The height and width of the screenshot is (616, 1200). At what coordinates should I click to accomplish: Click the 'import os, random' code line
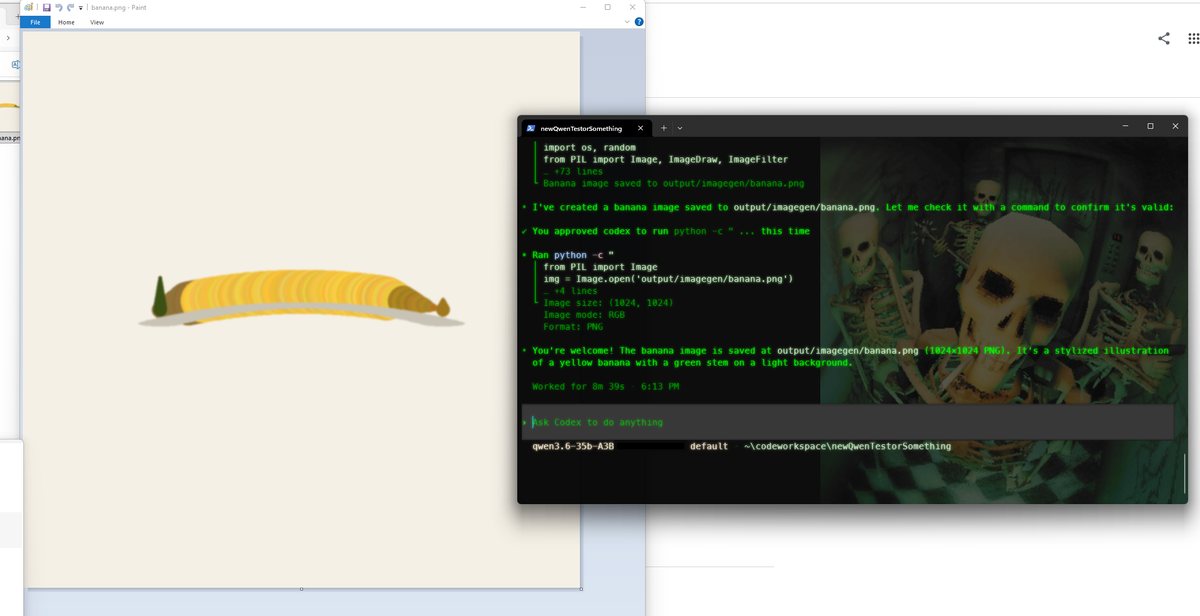point(590,147)
